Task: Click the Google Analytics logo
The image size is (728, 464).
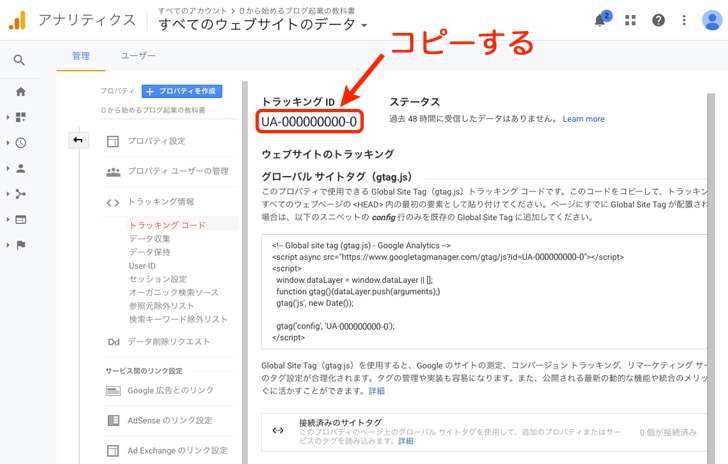Action: pos(17,20)
